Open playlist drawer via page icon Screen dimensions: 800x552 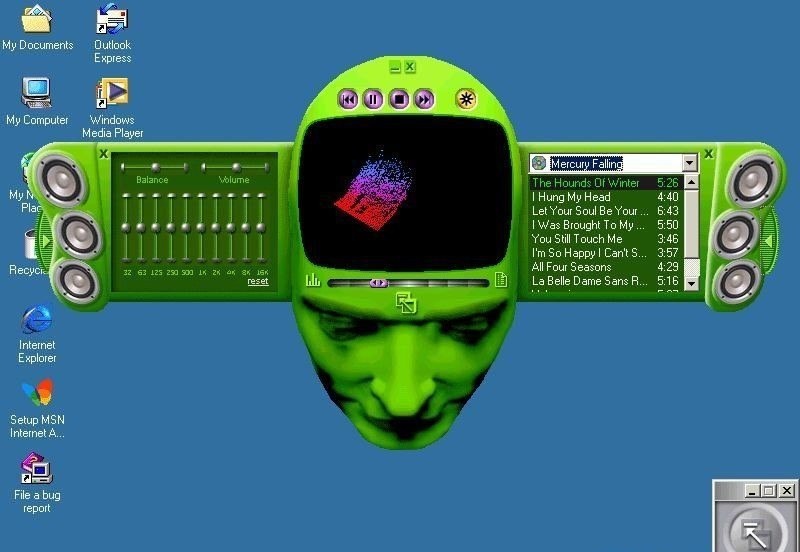click(x=501, y=280)
